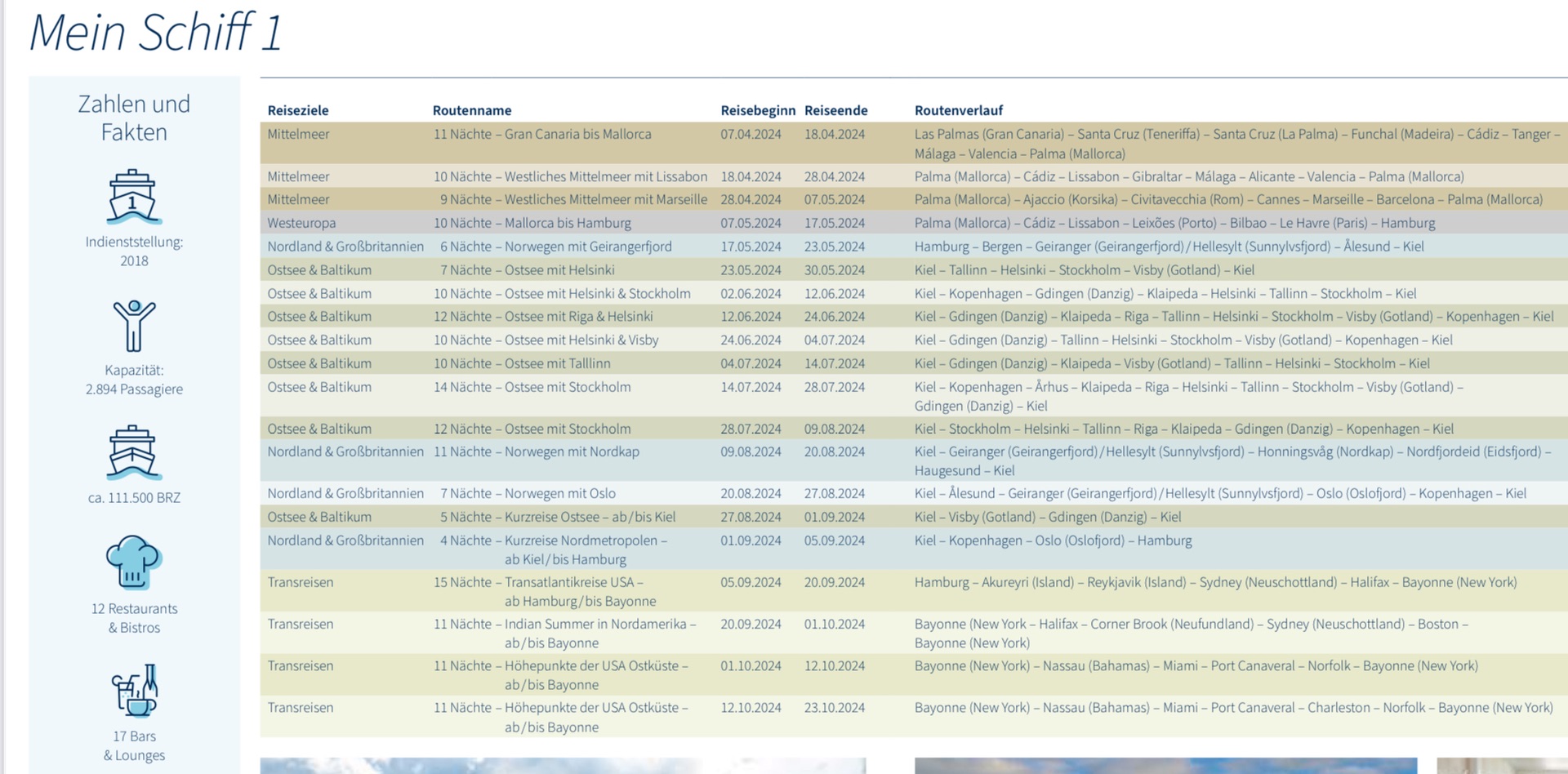The image size is (1568, 774).
Task: Click the Routenverlauf column header
Action: pos(958,110)
